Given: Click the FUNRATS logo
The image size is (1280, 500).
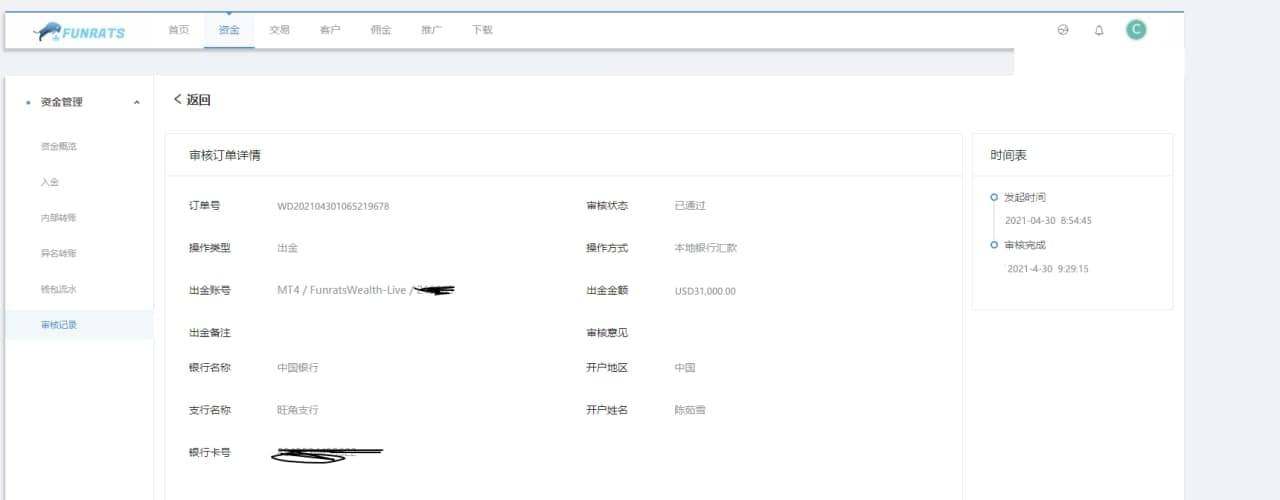Looking at the screenshot, I should pos(79,32).
